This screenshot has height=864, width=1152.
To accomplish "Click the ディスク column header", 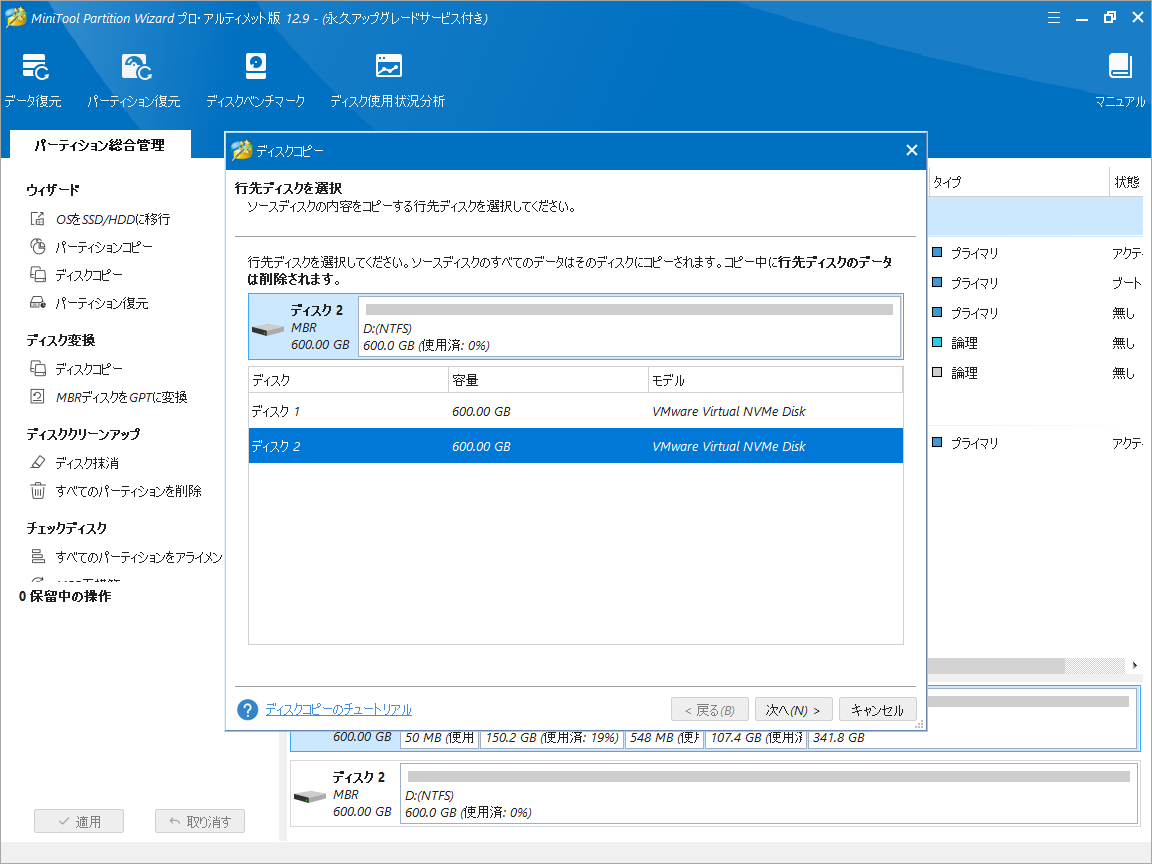I will coord(348,380).
